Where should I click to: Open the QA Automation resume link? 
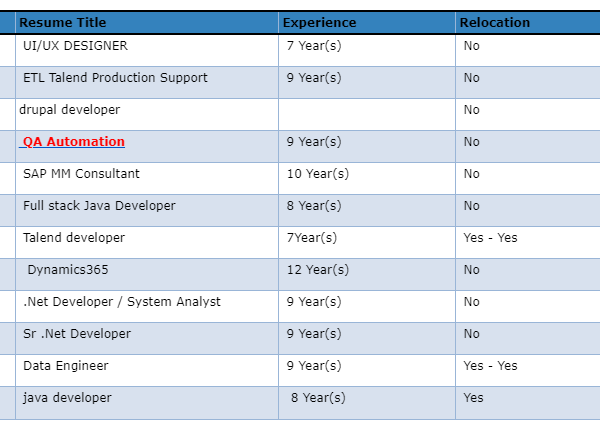(x=74, y=142)
